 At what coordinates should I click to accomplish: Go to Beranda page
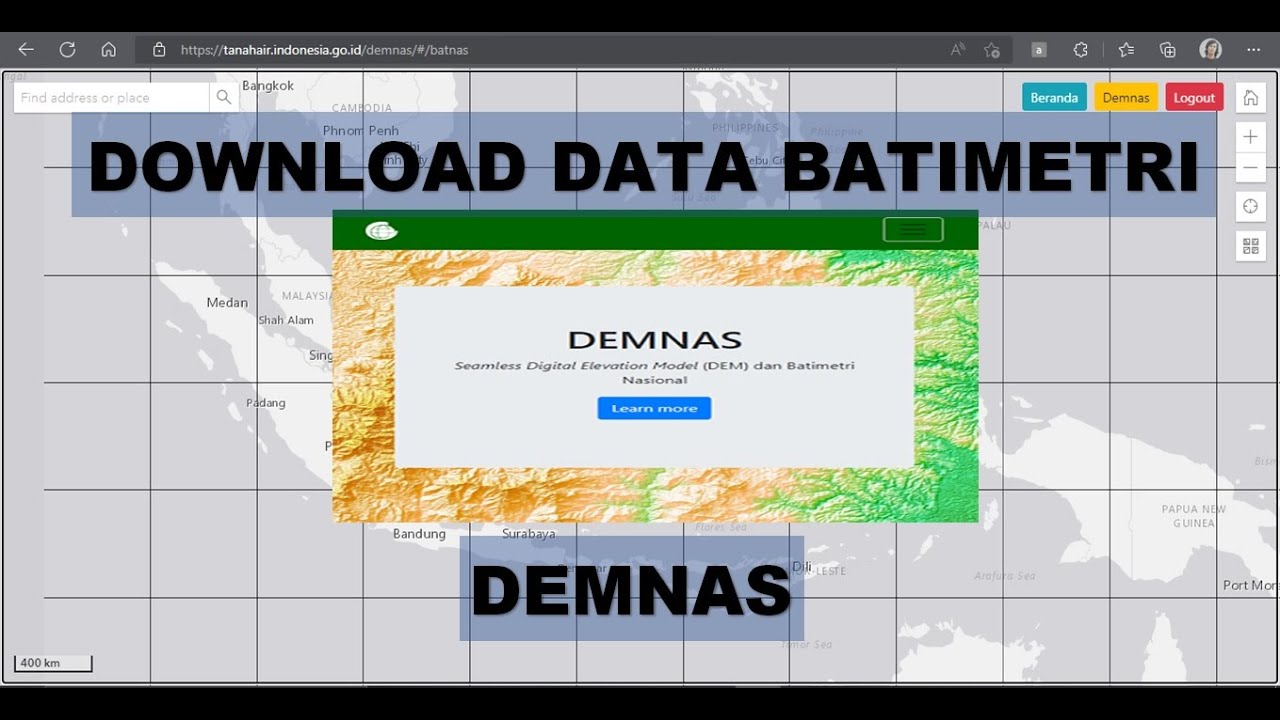click(x=1054, y=97)
